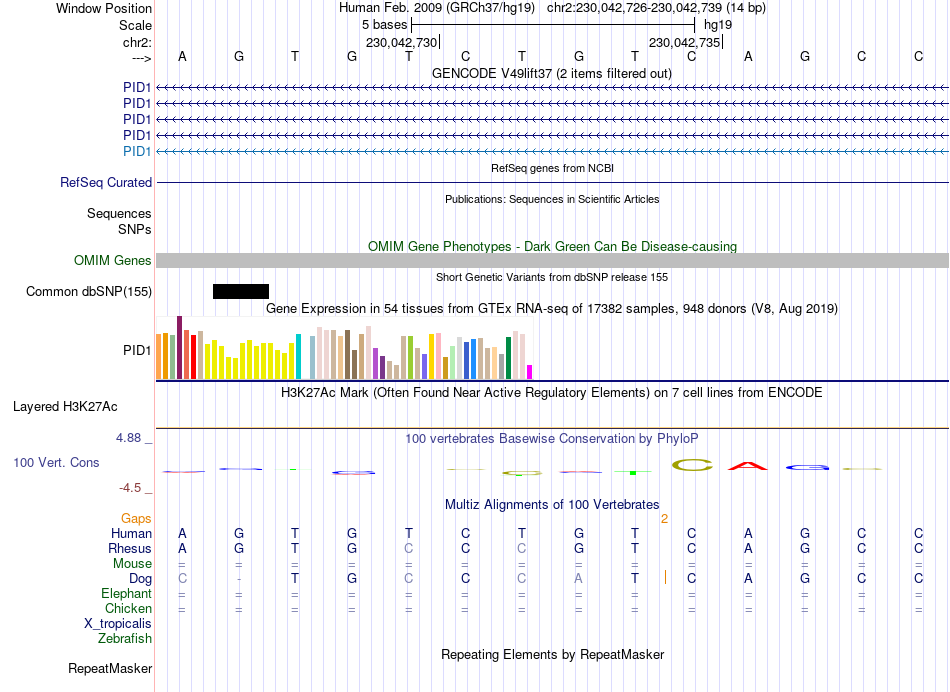Viewport: 950px width, 692px height.
Task: Open 'Short Genetic Variants from dbSNP release 155' title
Action: [x=552, y=278]
